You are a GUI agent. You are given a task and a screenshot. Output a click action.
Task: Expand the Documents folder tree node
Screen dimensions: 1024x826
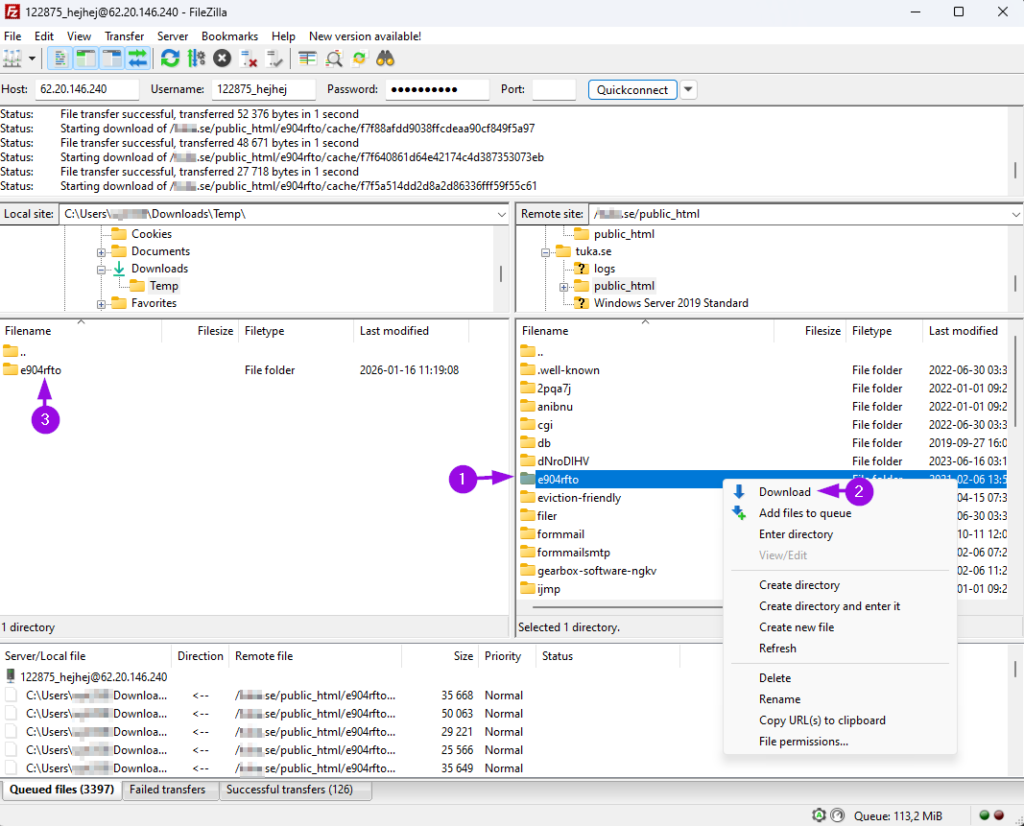102,252
